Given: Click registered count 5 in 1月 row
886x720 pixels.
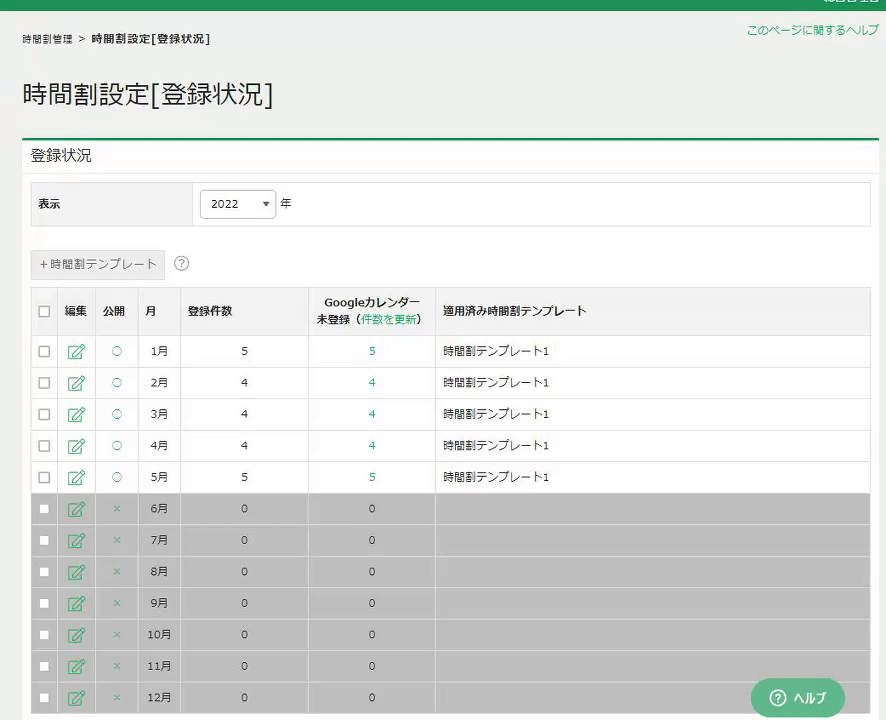Looking at the screenshot, I should 244,351.
